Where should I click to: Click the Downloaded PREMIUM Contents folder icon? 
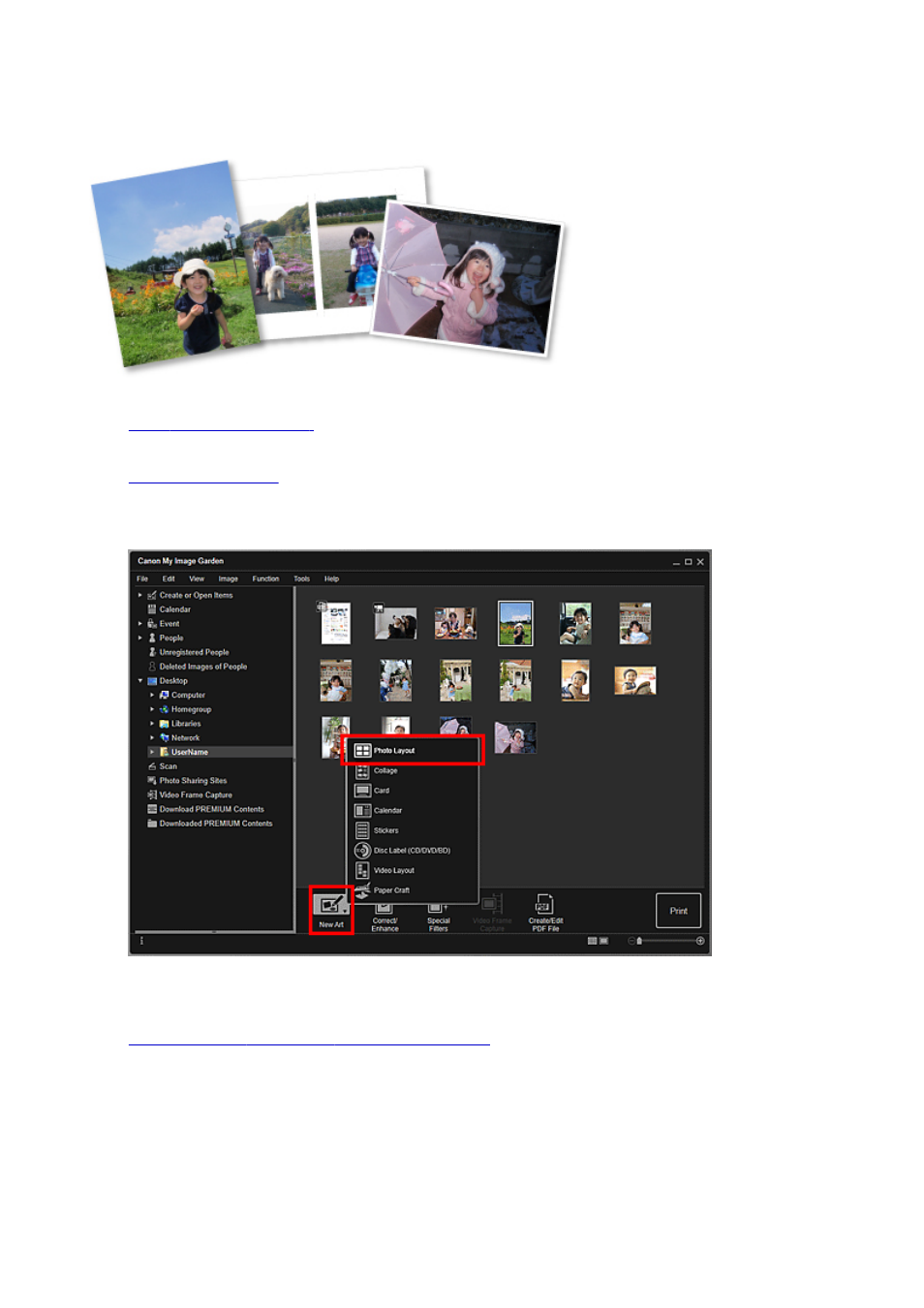pos(152,824)
